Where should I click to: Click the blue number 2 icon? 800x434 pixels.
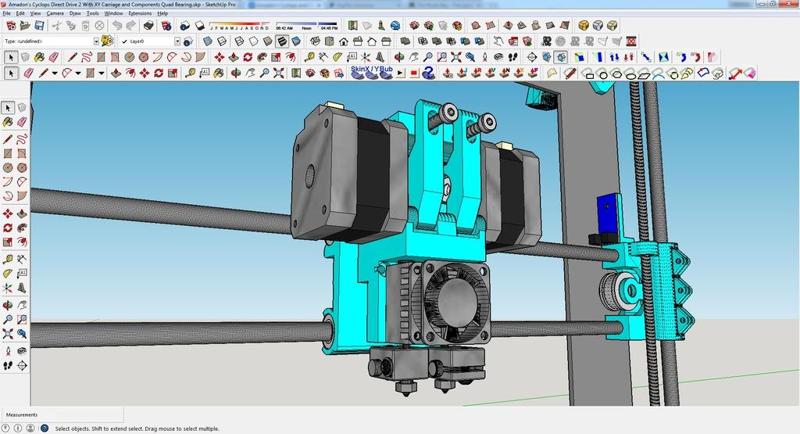tap(429, 73)
